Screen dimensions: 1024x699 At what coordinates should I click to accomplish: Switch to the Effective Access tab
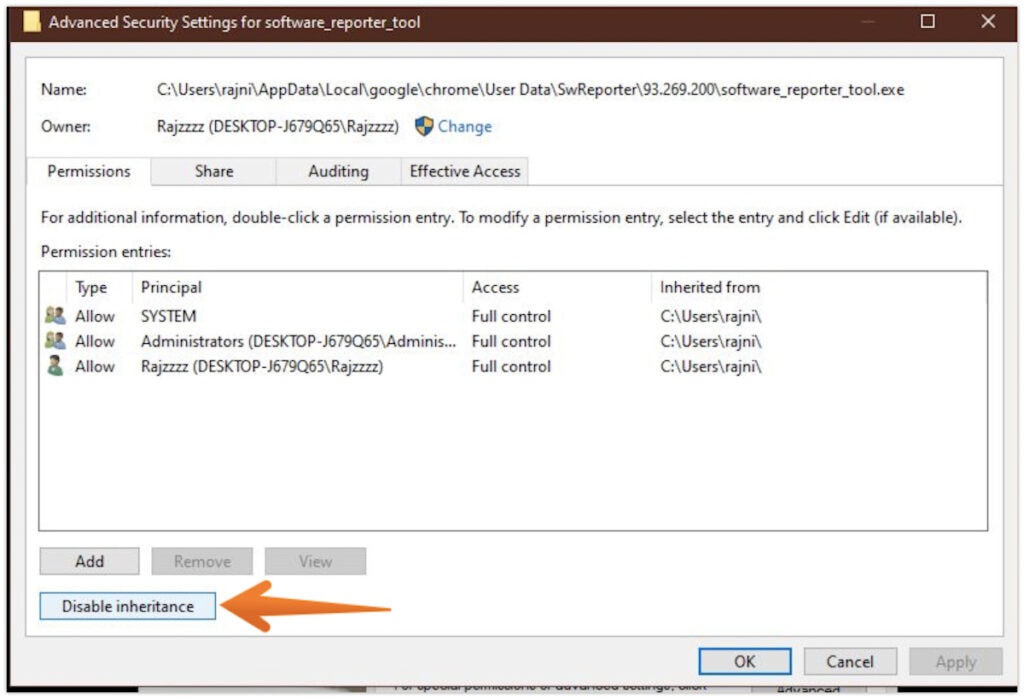(x=464, y=171)
